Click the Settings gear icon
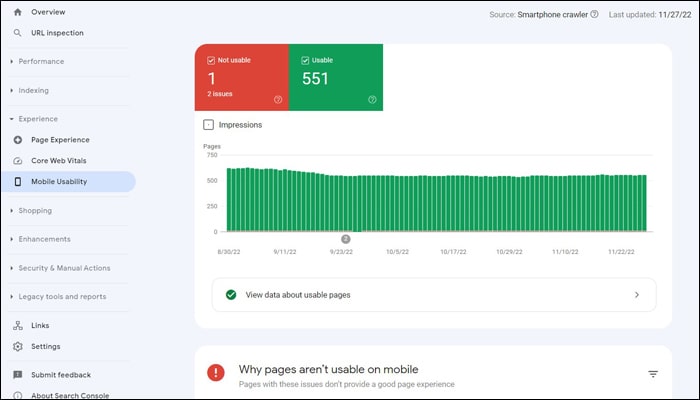The height and width of the screenshot is (400, 700). click(x=17, y=346)
